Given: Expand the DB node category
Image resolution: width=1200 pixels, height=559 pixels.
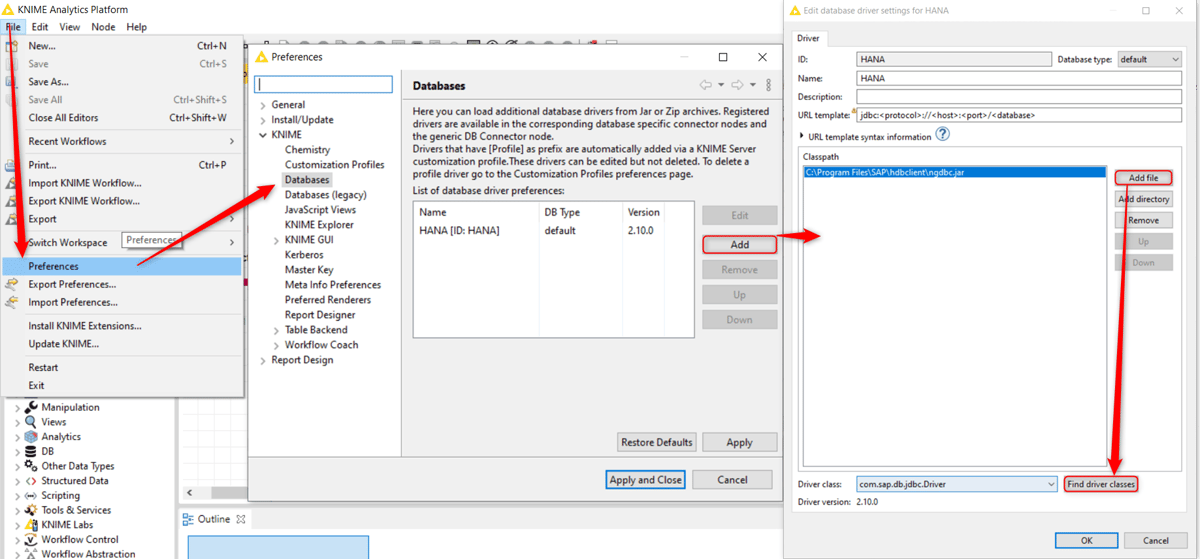Looking at the screenshot, I should 17,452.
